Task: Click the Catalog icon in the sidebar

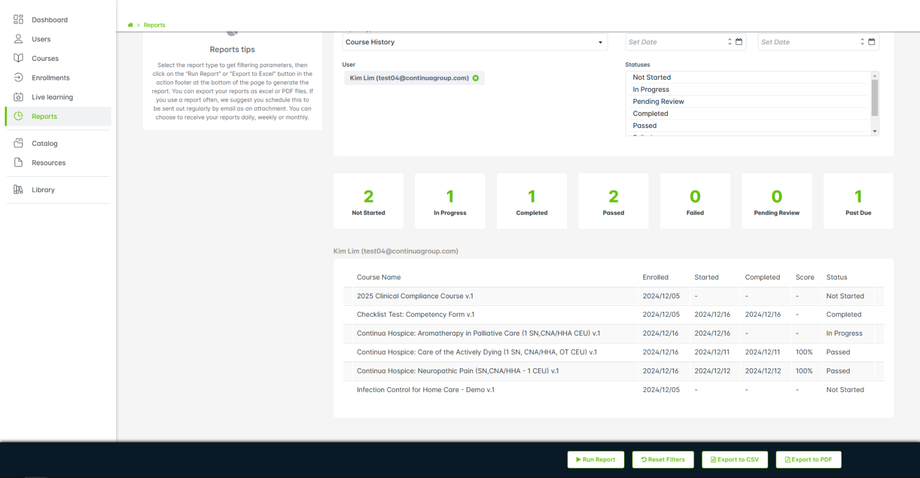Action: click(18, 143)
